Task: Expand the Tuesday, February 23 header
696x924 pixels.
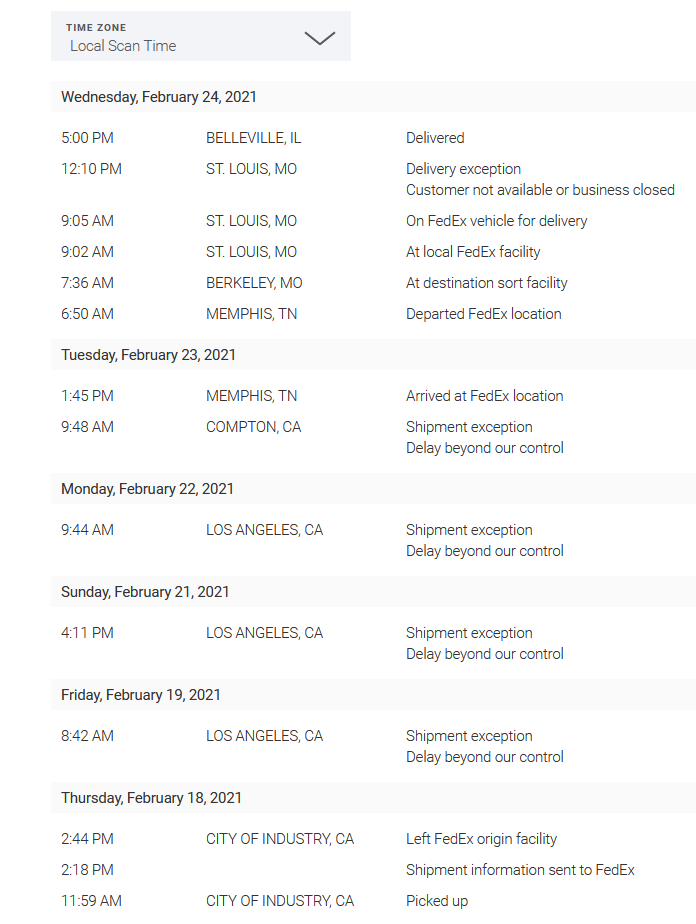Action: pyautogui.click(x=149, y=354)
